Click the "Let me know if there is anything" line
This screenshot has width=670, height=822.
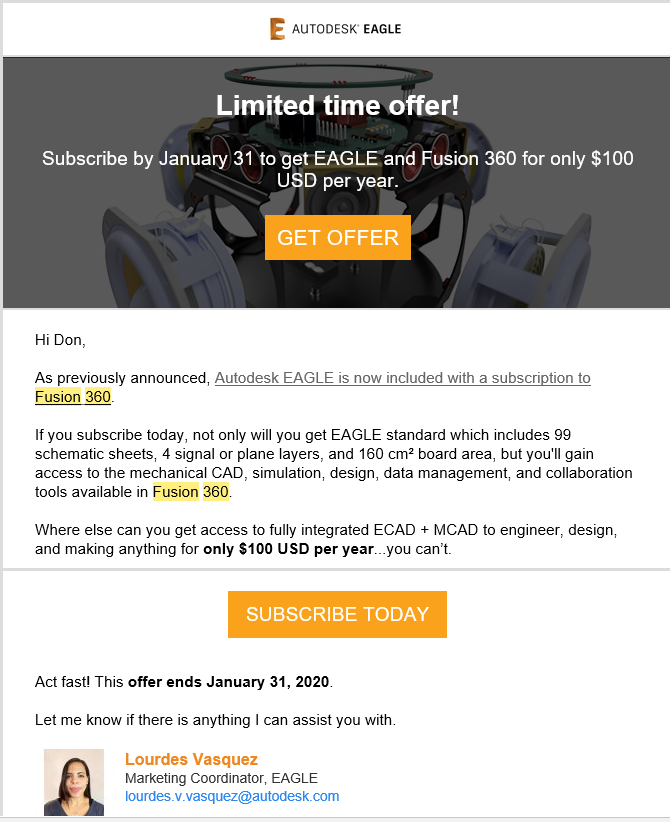coord(215,720)
